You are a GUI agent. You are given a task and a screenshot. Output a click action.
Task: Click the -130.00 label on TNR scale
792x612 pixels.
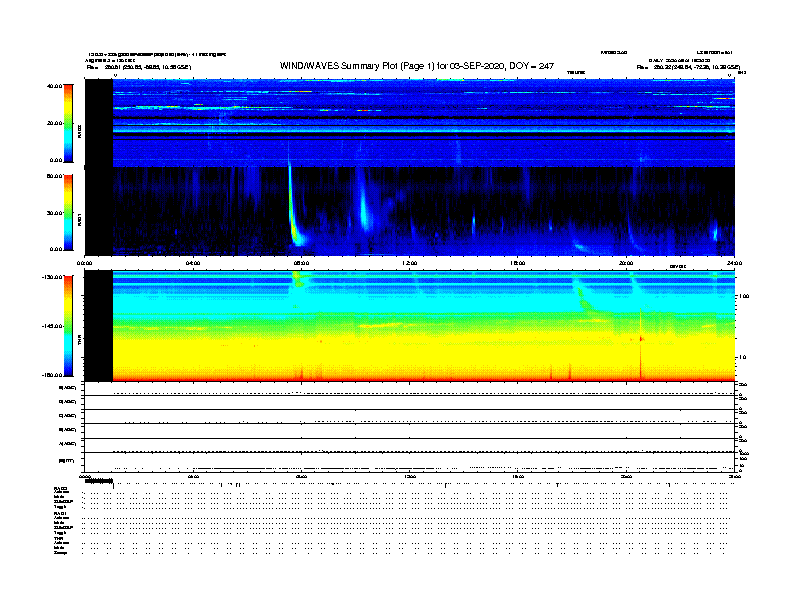pyautogui.click(x=52, y=277)
